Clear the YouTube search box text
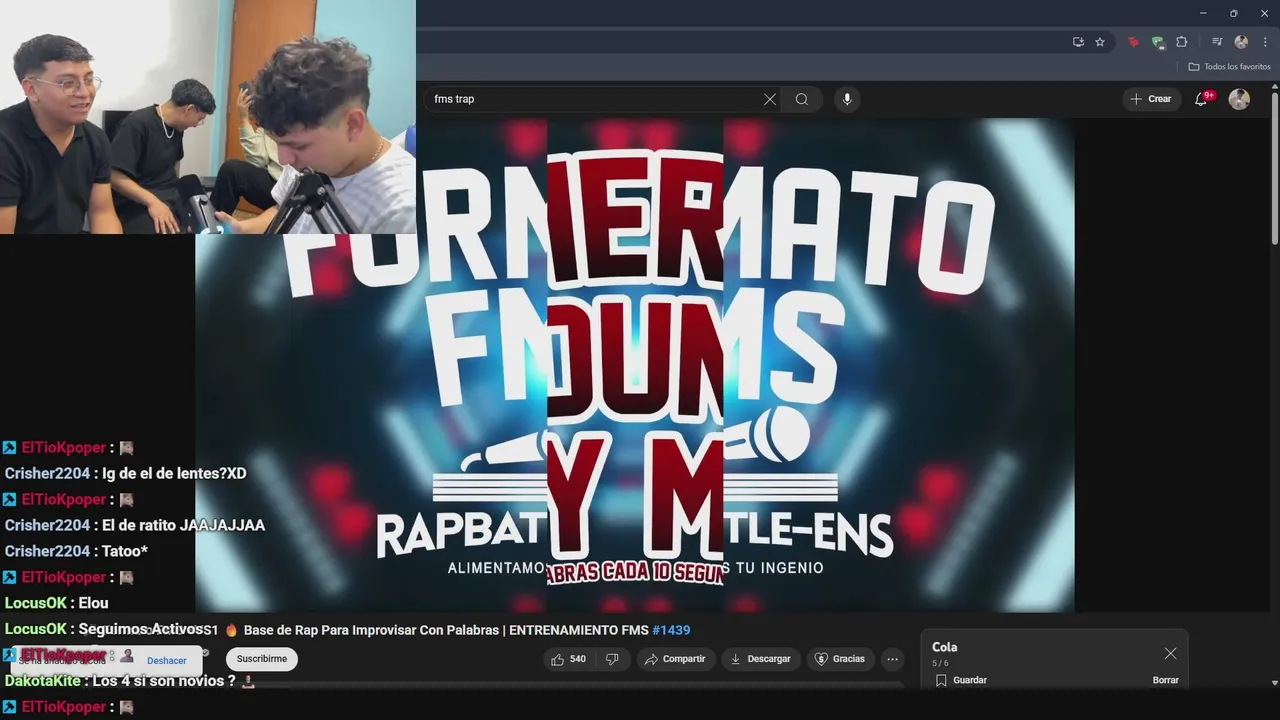The image size is (1280, 720). coord(769,99)
